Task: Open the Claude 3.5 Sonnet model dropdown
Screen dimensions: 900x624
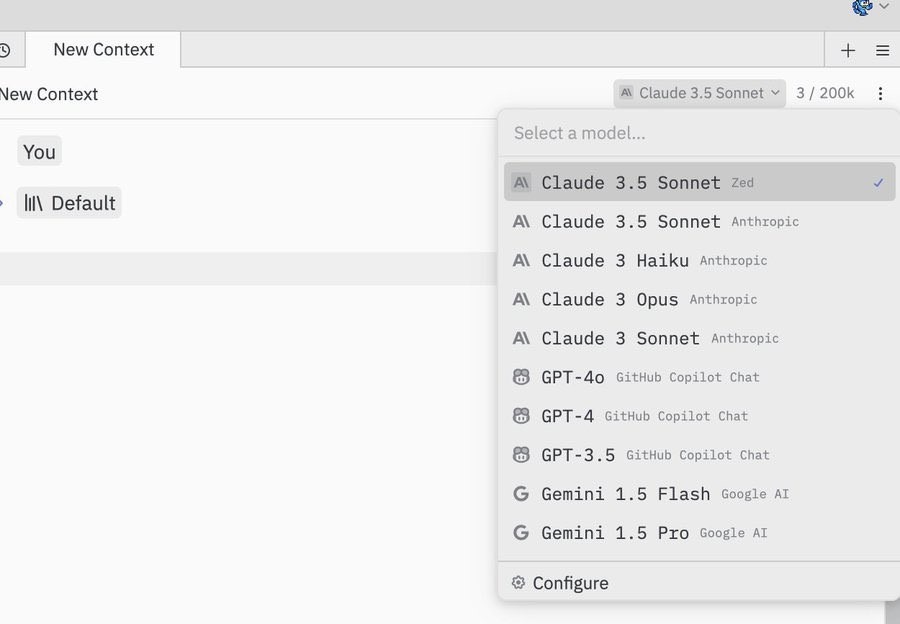Action: pos(700,93)
